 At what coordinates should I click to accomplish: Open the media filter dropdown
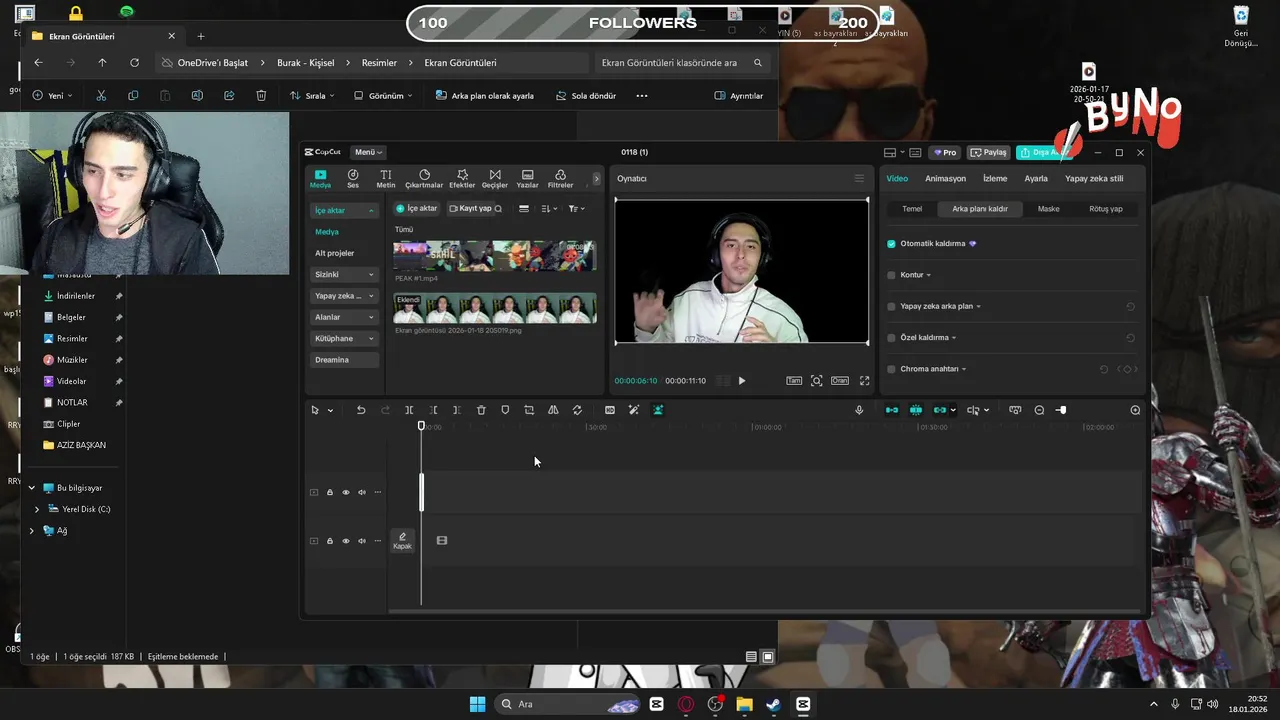coord(577,209)
